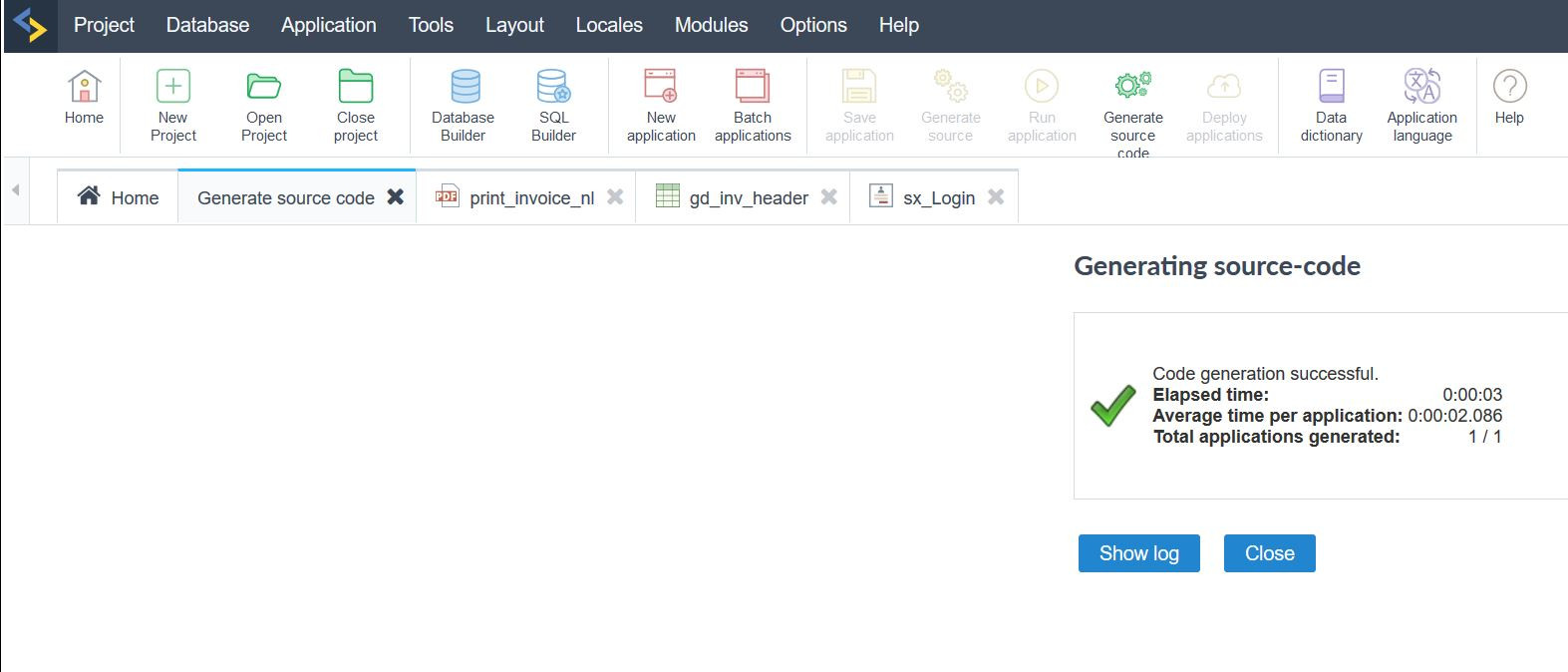Click the Show log button

(x=1139, y=553)
